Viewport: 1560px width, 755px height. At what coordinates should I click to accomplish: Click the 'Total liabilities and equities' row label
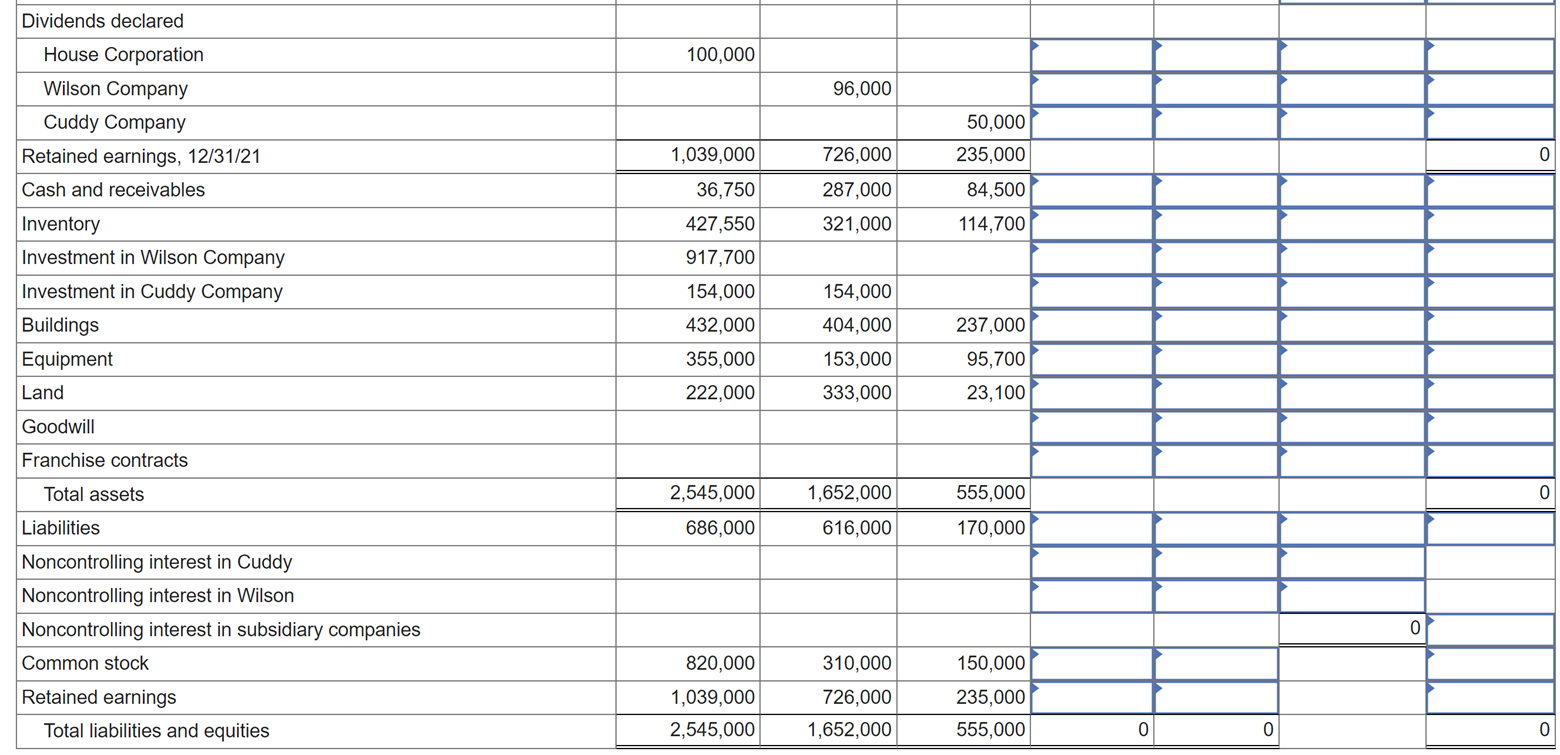(156, 732)
